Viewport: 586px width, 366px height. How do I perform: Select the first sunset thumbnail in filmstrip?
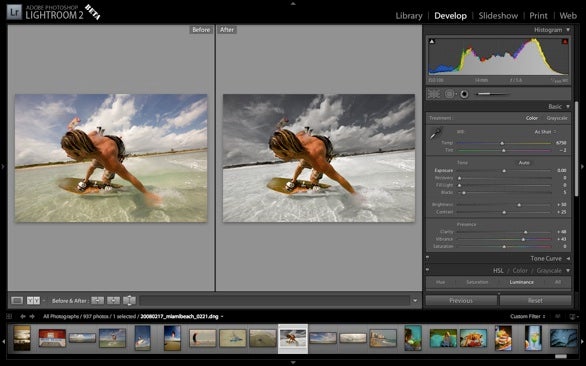click(x=22, y=338)
